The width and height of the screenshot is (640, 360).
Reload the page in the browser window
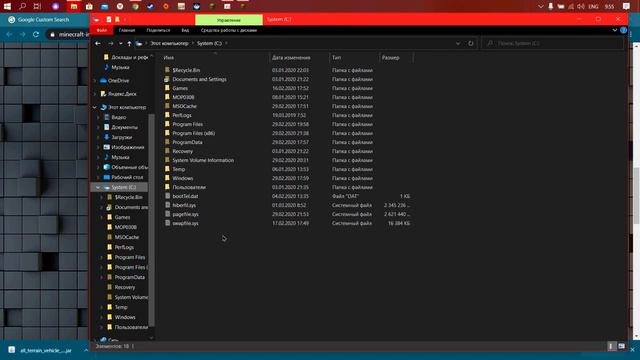[36, 34]
